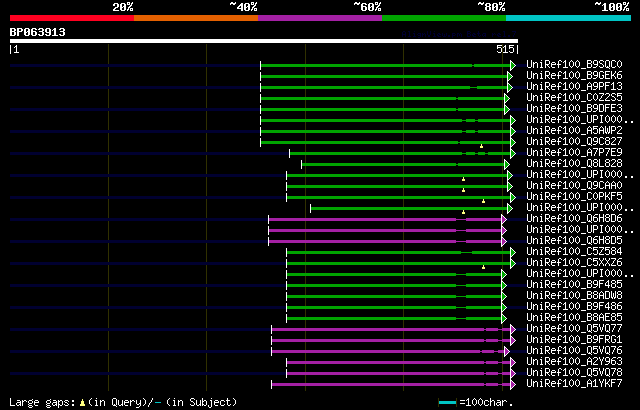640x410 pixels.
Task: Click the red 20% identity legend segment
Action: (72, 18)
